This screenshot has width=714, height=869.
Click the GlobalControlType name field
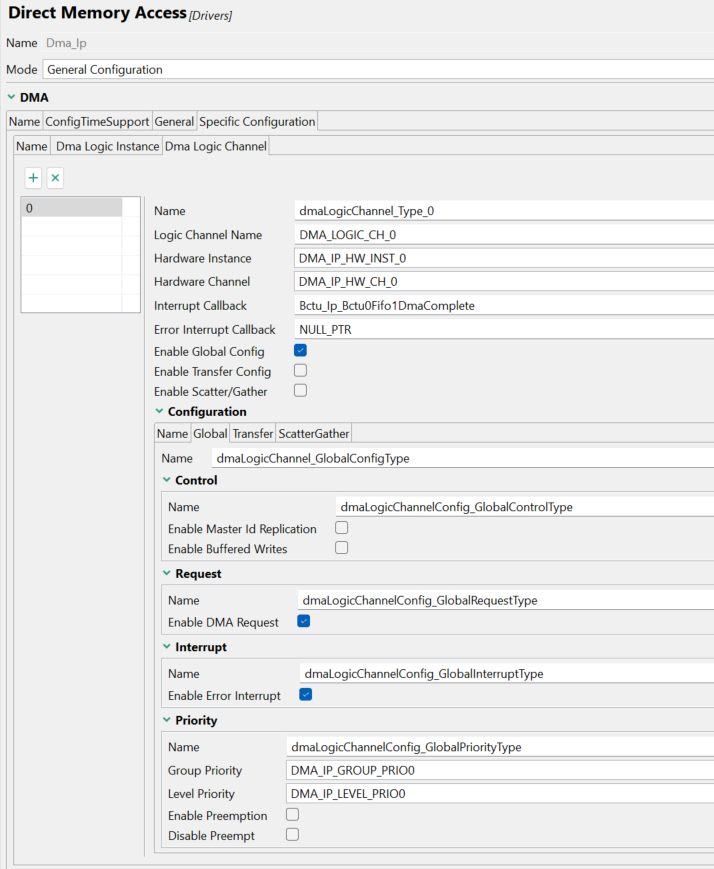click(524, 507)
